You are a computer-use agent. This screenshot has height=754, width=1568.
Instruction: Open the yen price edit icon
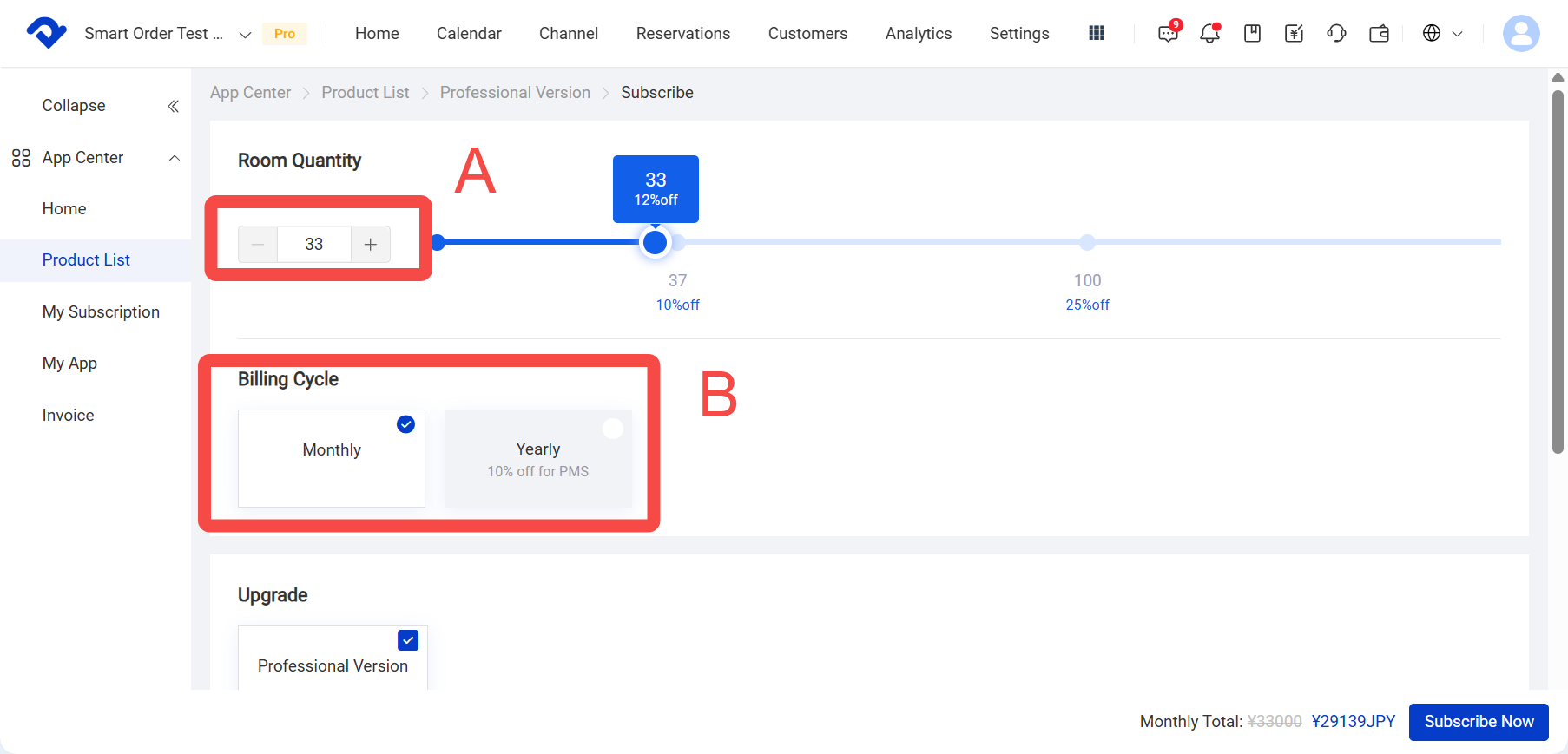pos(1294,33)
